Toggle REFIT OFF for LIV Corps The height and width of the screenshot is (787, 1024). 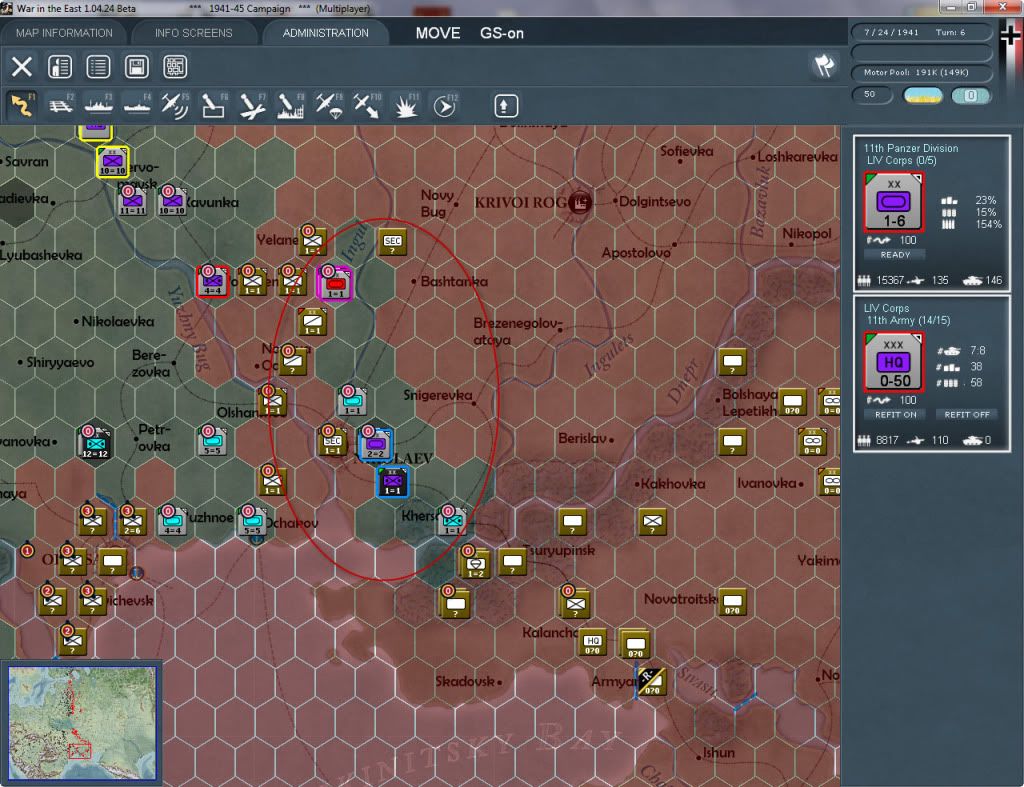[967, 415]
